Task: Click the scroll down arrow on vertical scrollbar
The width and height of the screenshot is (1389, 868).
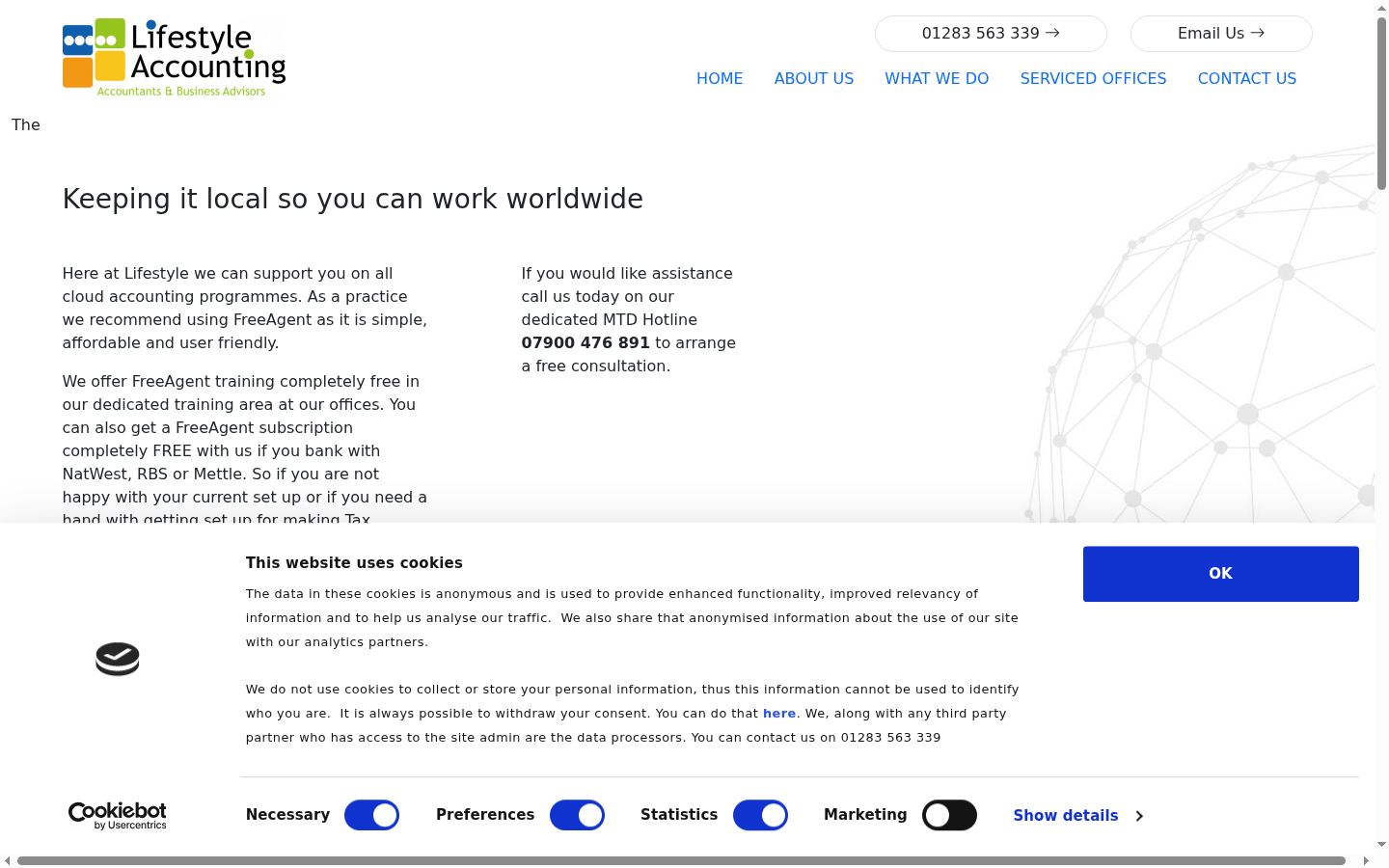Action: (x=1381, y=844)
